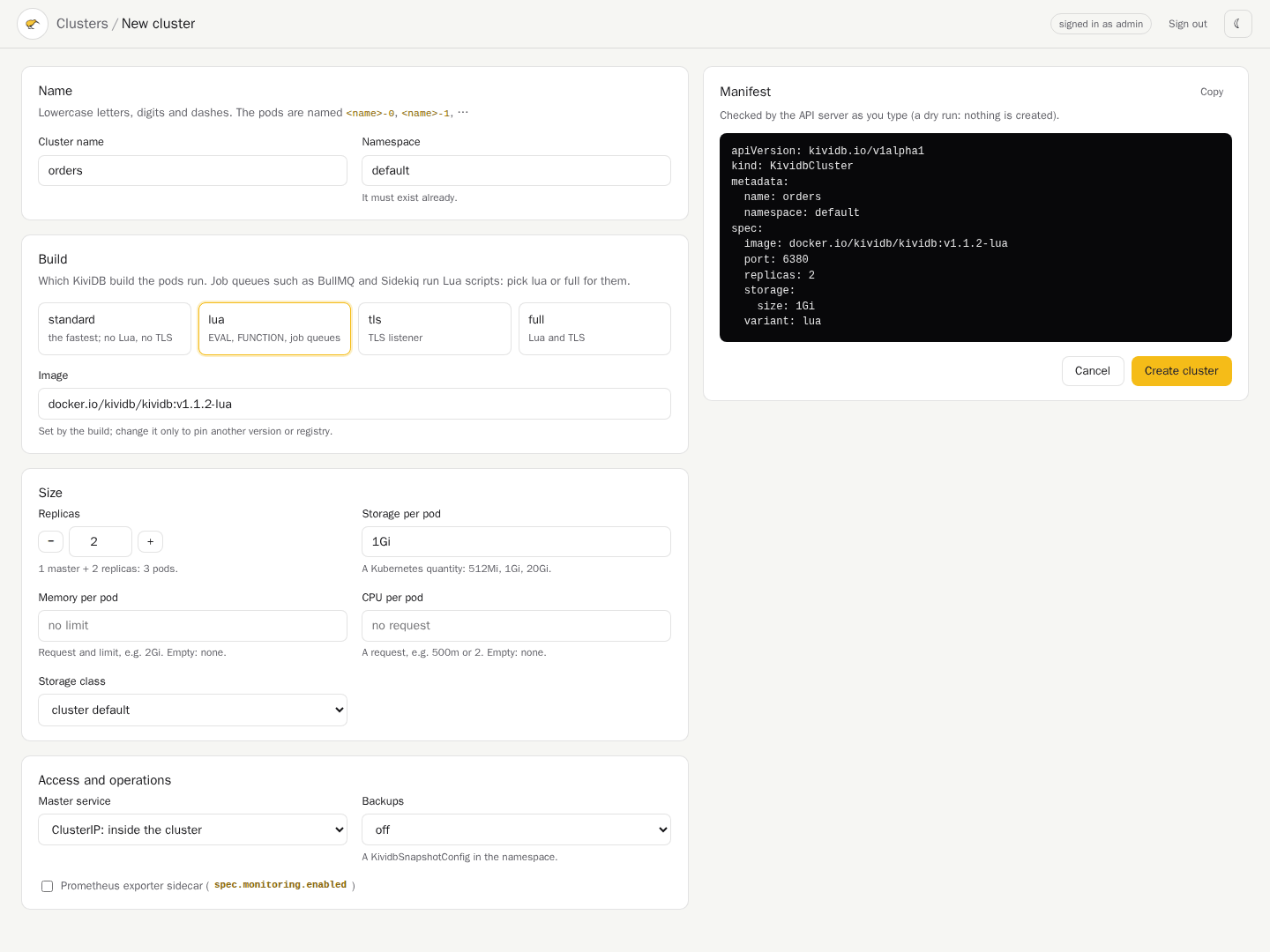Image resolution: width=1270 pixels, height=952 pixels.
Task: Click the 'New cluster' breadcrumb text
Action: [x=158, y=24]
